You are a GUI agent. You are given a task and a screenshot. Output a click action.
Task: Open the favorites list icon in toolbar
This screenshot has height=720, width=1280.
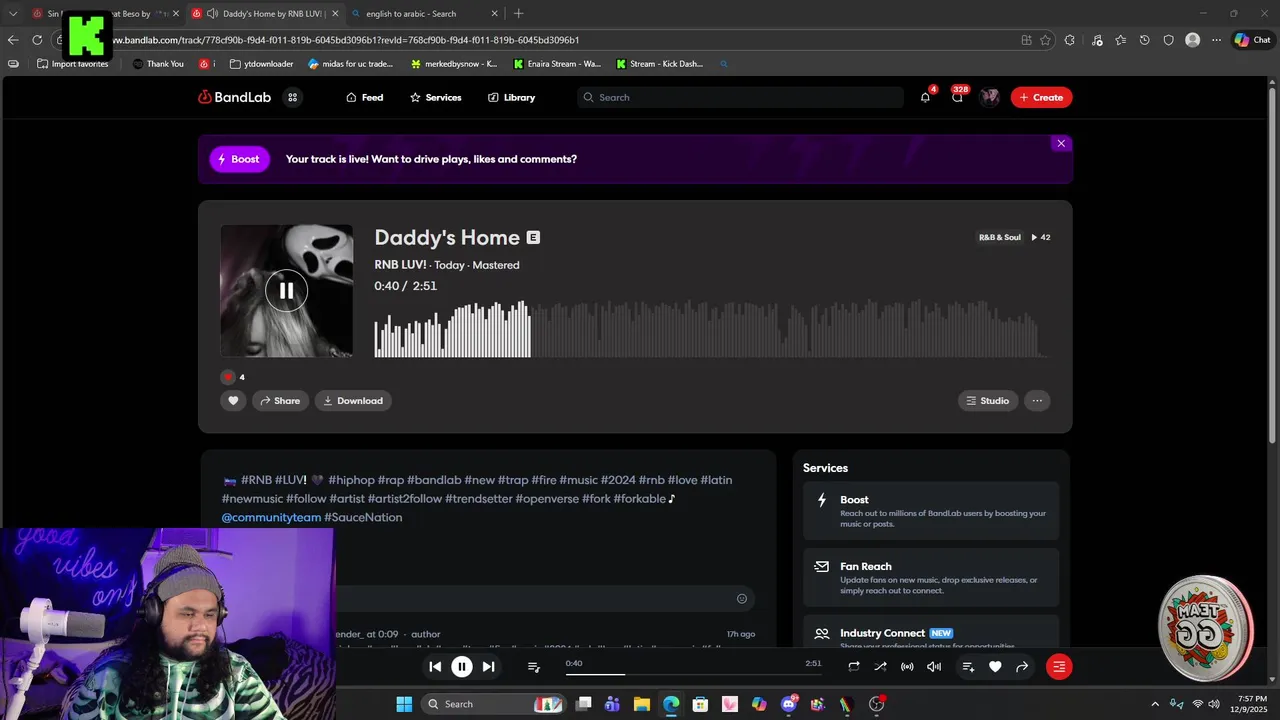[1120, 40]
